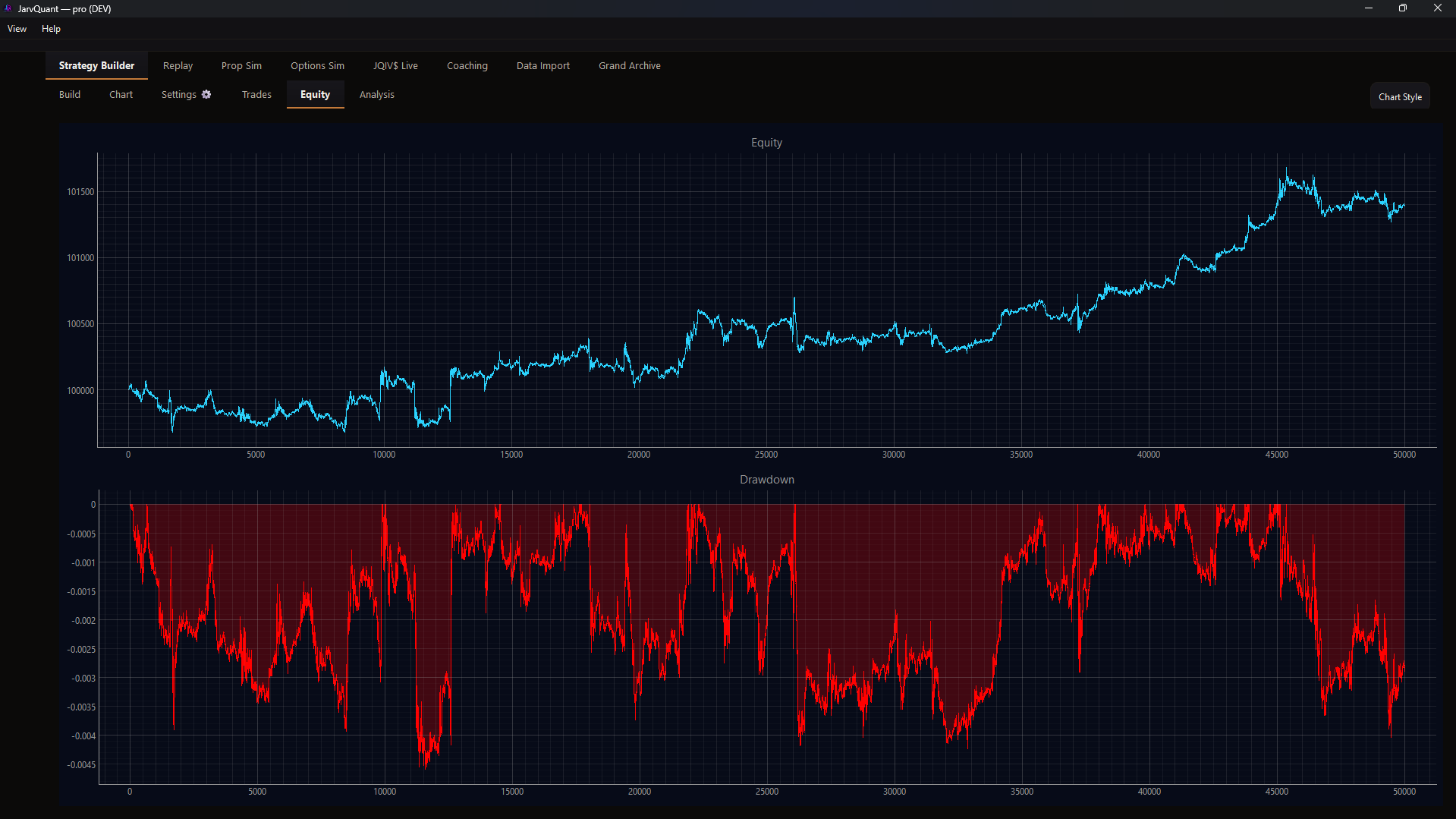This screenshot has width=1456, height=819.
Task: Close the JarvQuant window
Action: click(1438, 8)
